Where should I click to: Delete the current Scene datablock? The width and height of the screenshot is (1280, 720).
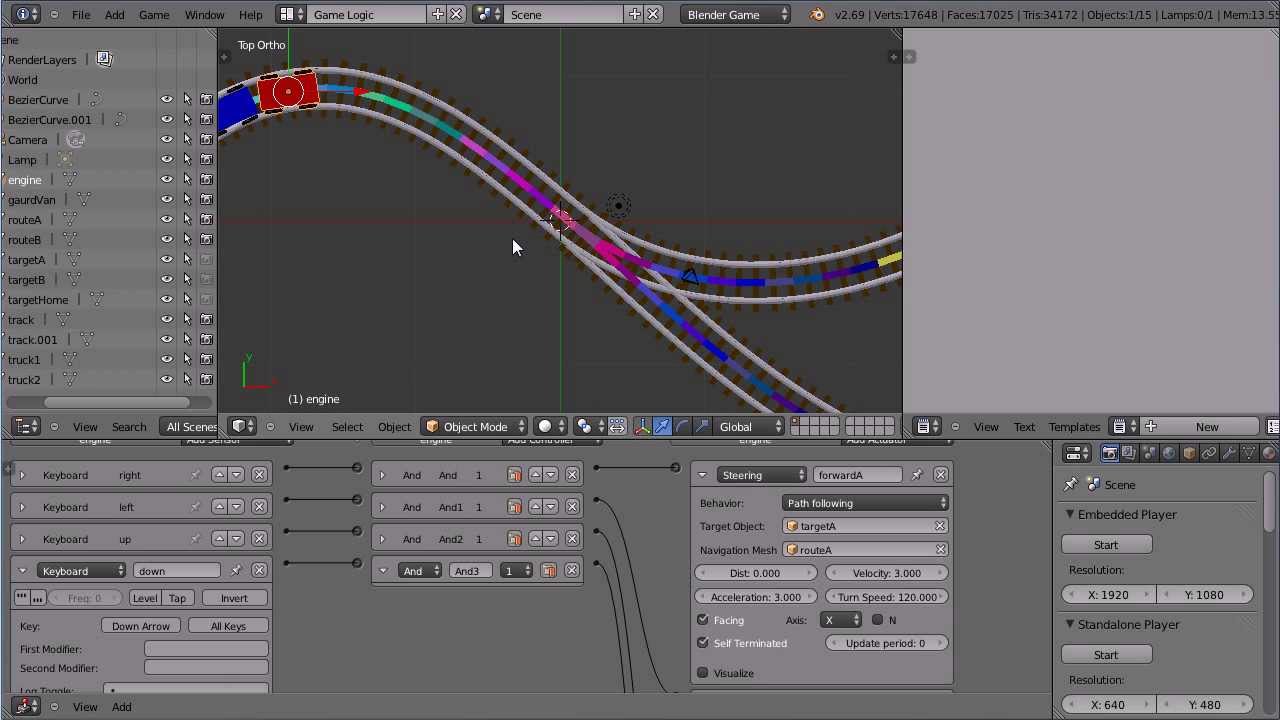pyautogui.click(x=653, y=15)
